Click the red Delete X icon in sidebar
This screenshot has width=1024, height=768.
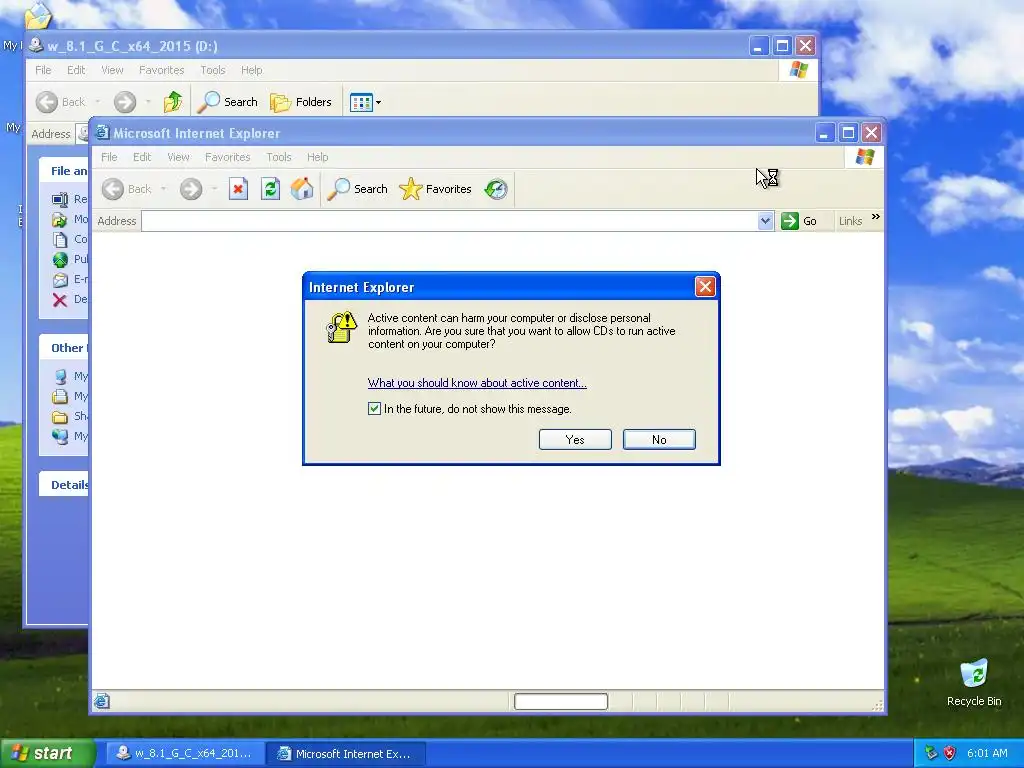[x=60, y=300]
